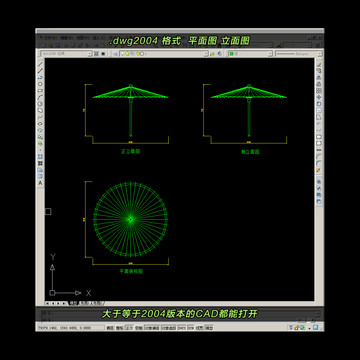This screenshot has height=360, width=360.
Task: Toggle the DYN status bar button
Action: click(182, 328)
